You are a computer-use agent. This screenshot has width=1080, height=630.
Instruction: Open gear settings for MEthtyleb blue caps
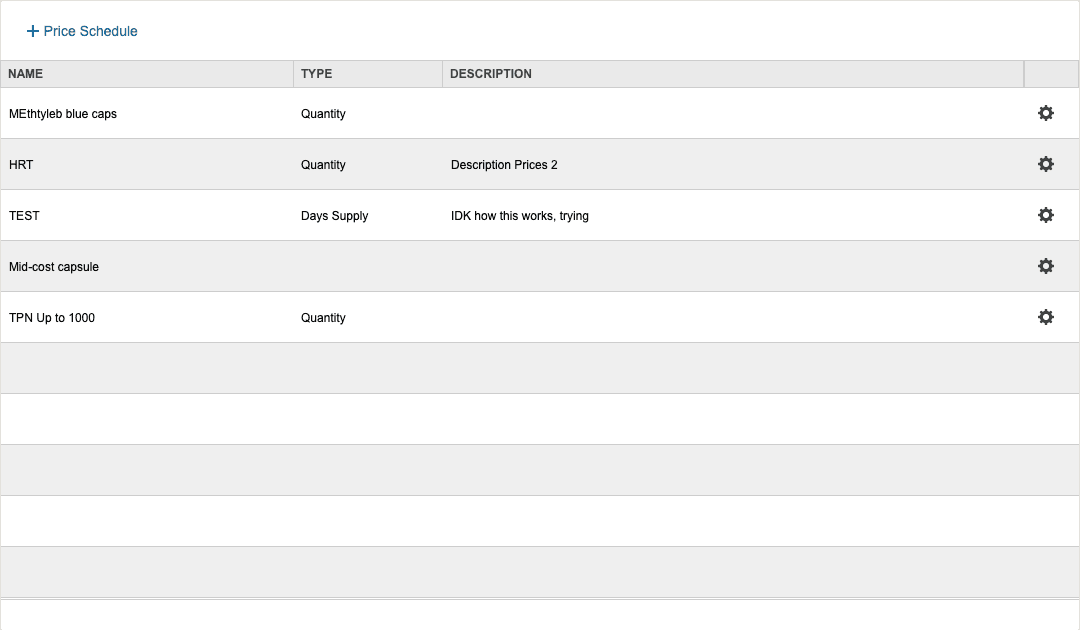coord(1046,113)
